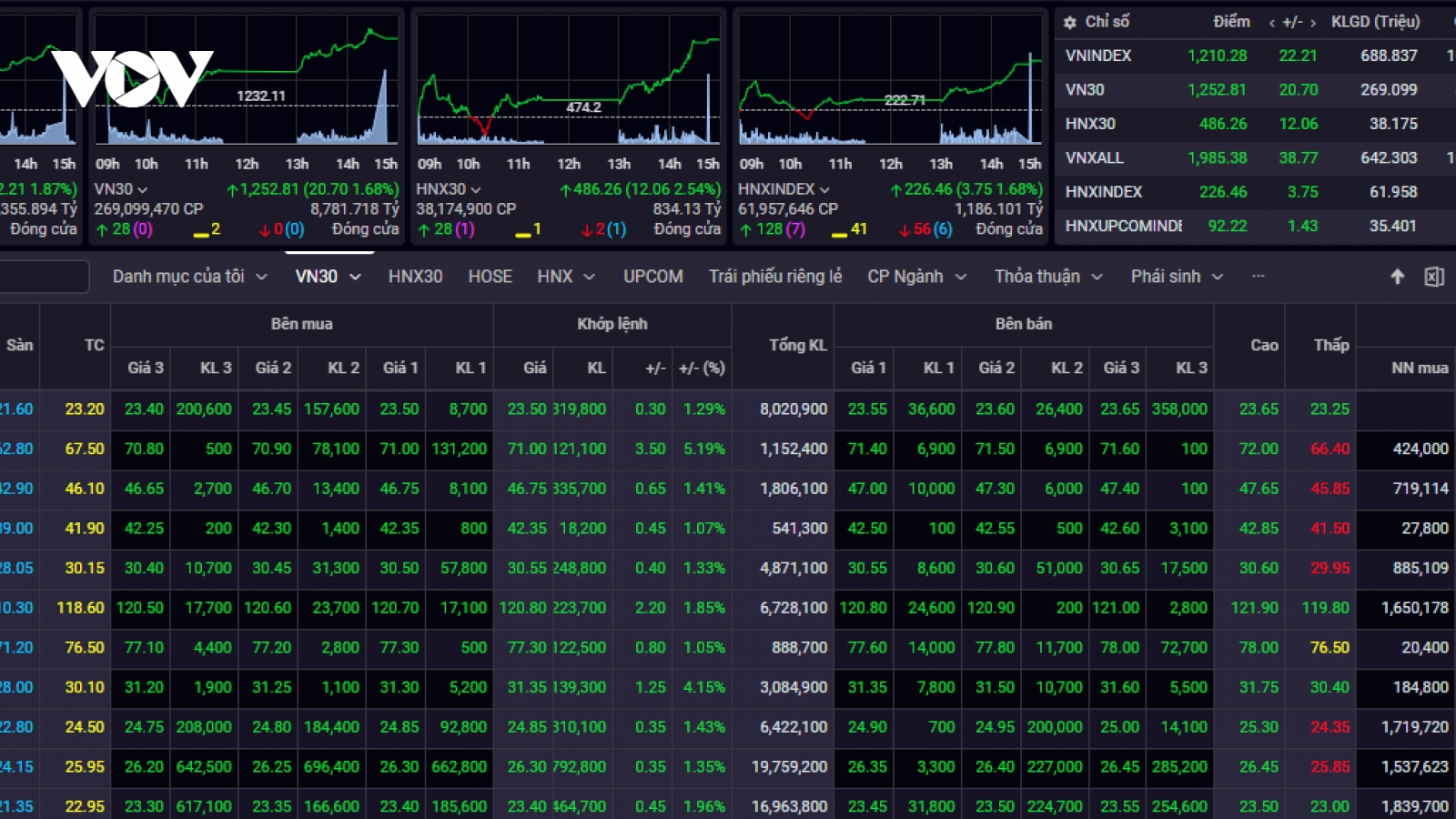
Task: Open the Chỉ số settings gear icon
Action: pyautogui.click(x=1070, y=22)
